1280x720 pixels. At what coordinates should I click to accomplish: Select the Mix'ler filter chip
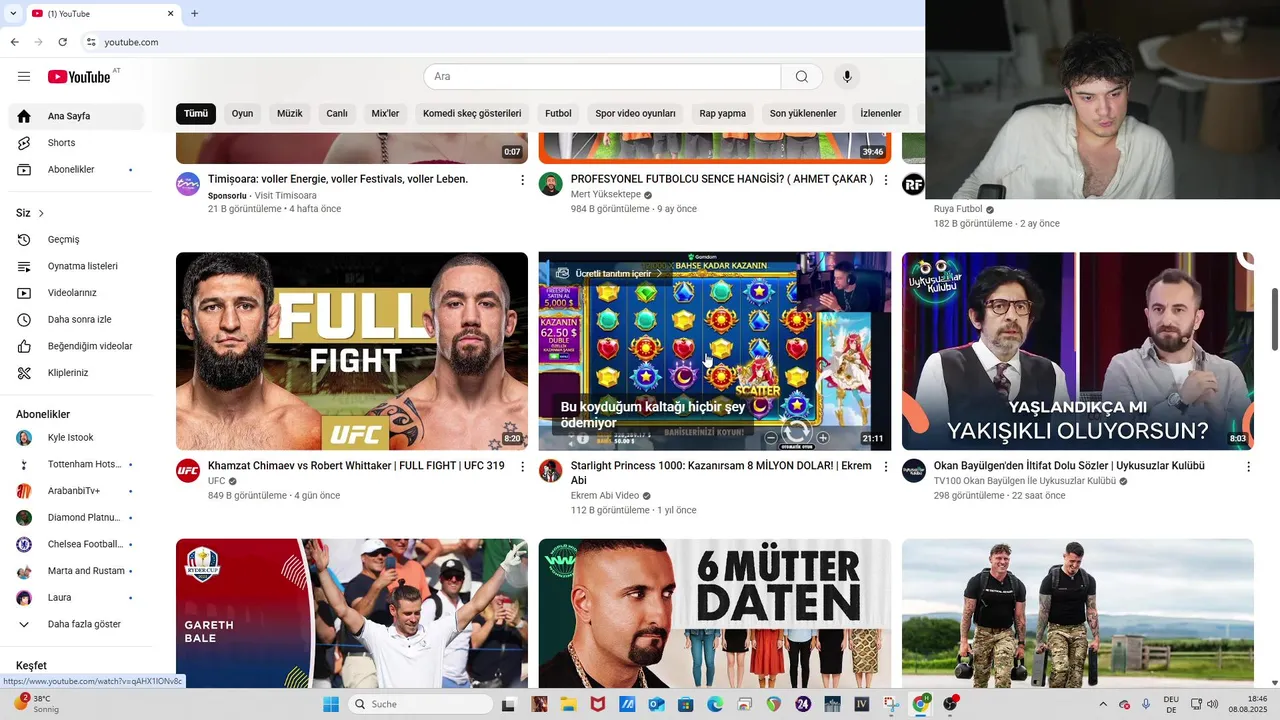coord(385,114)
